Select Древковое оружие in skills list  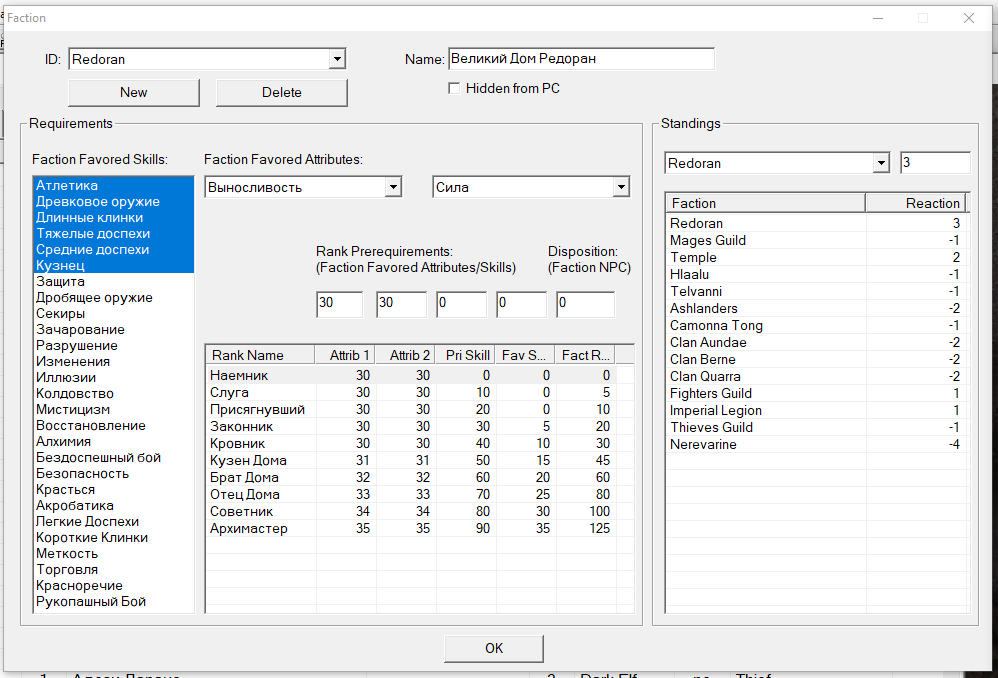(x=113, y=201)
